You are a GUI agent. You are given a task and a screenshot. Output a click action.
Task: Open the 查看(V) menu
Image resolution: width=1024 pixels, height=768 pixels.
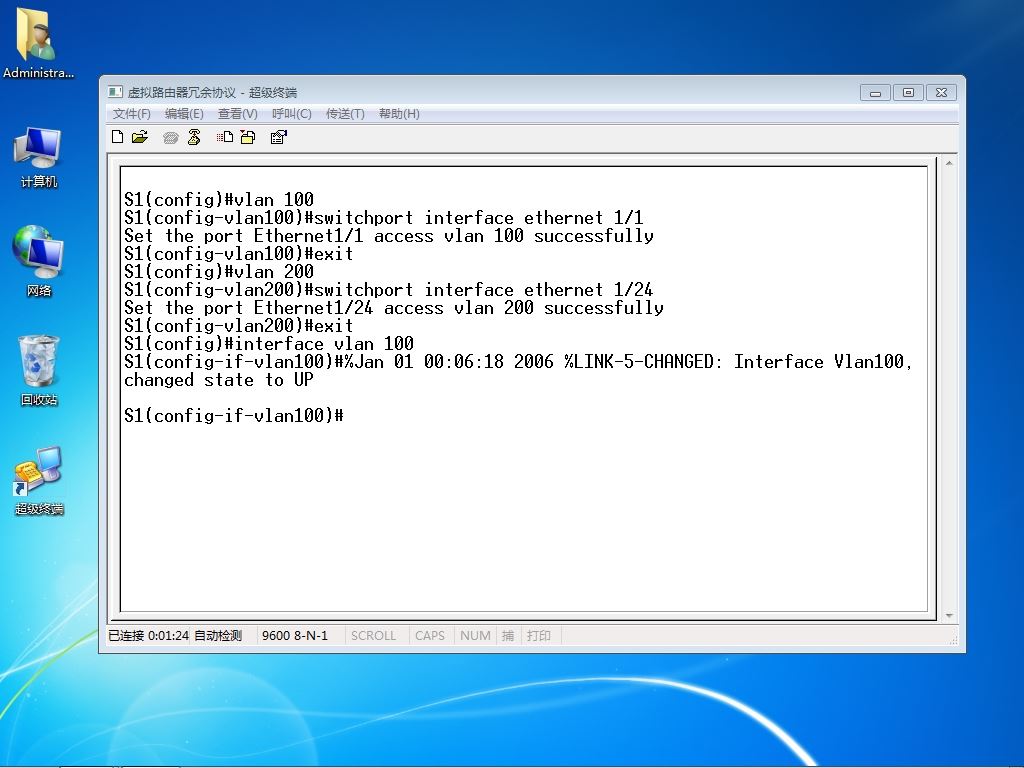(238, 114)
